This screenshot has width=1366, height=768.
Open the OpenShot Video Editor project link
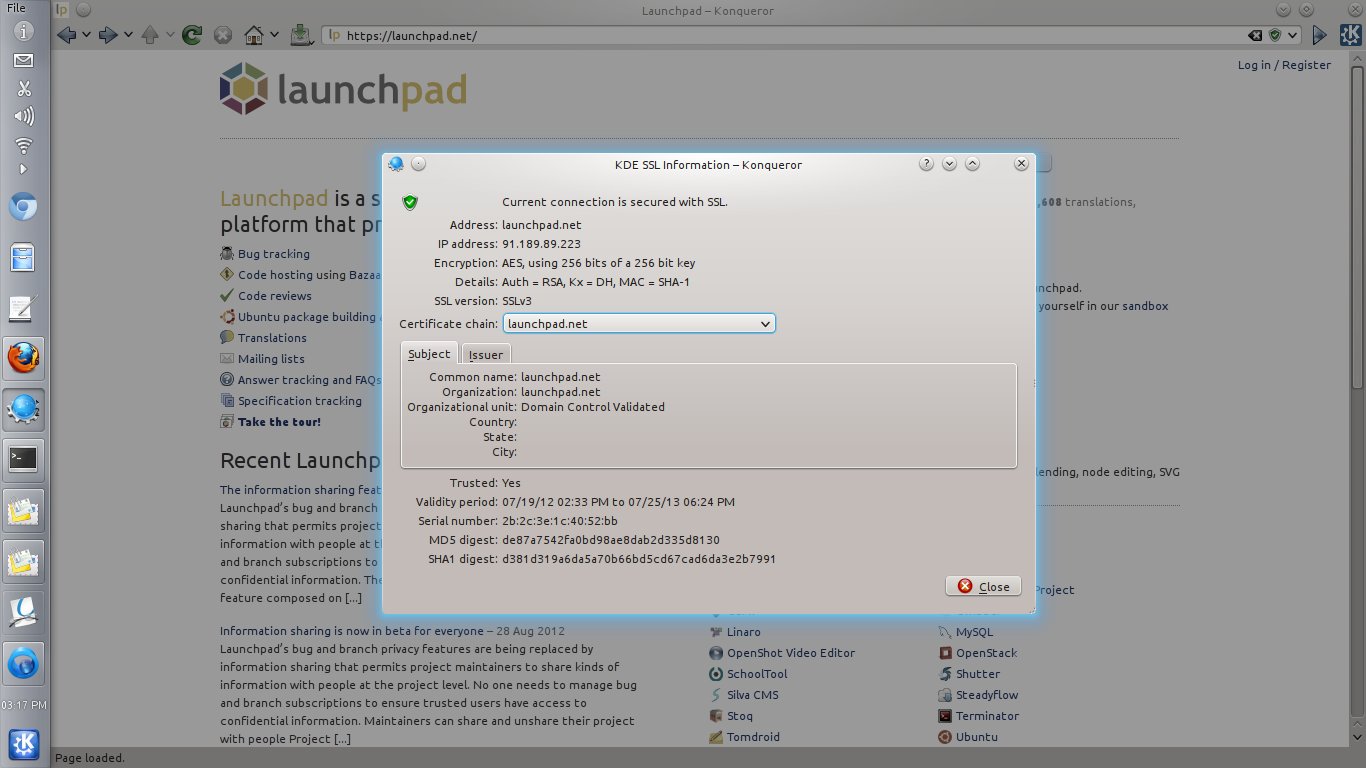coord(791,653)
